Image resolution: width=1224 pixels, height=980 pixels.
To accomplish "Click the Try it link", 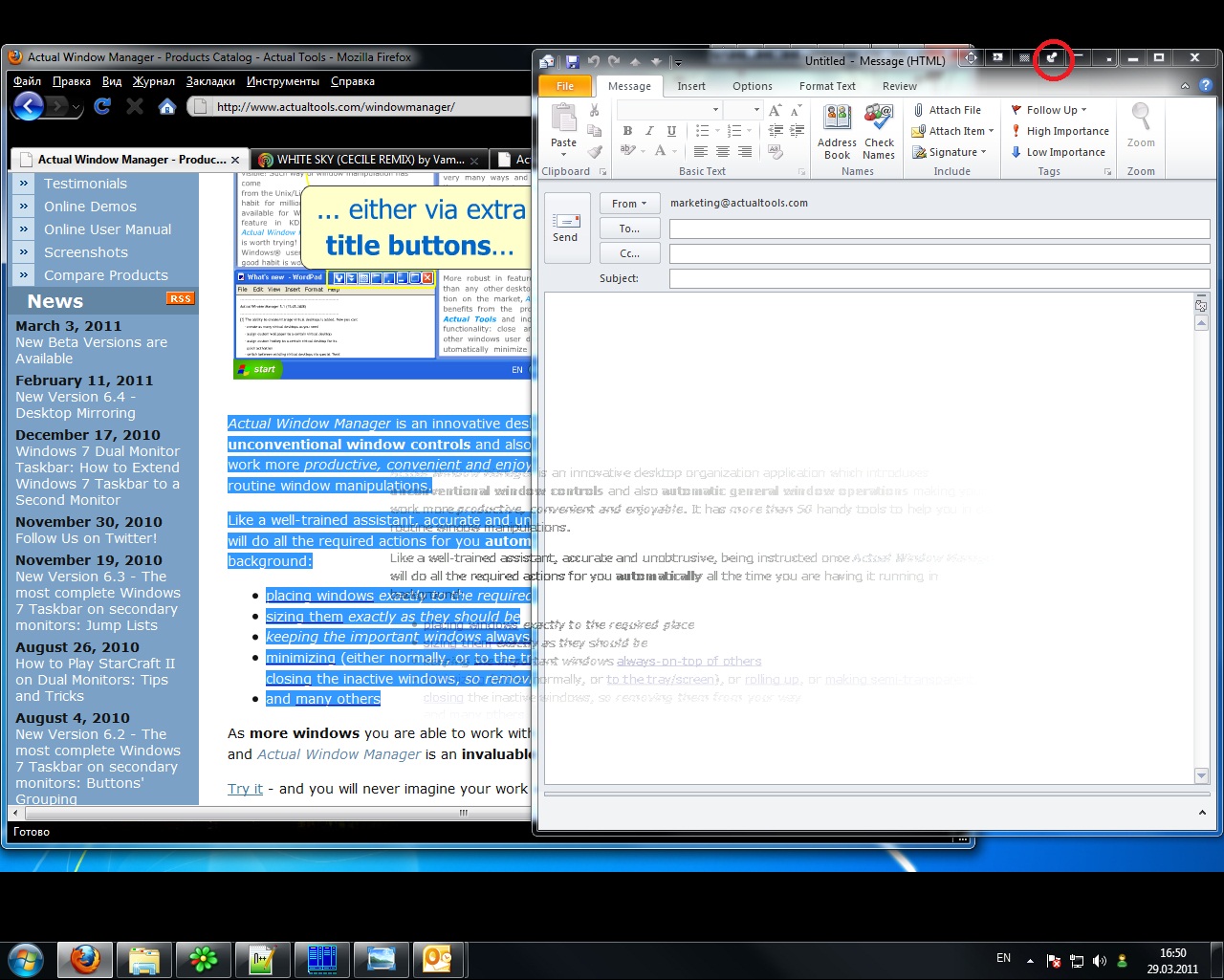I will coord(245,789).
